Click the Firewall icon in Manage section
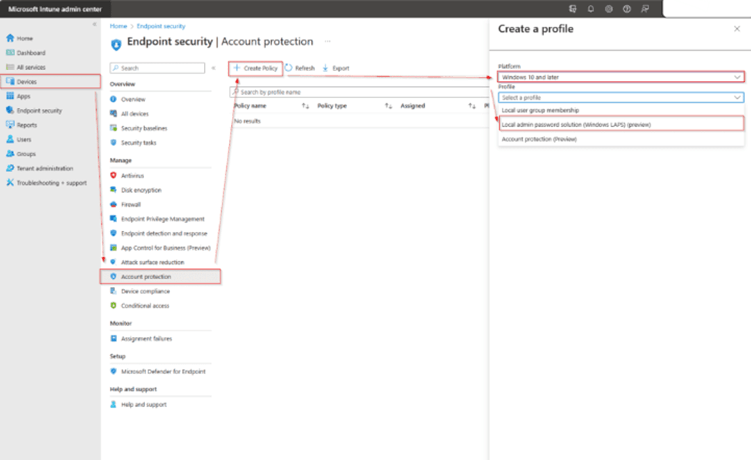Image resolution: width=751 pixels, height=460 pixels. tap(114, 204)
